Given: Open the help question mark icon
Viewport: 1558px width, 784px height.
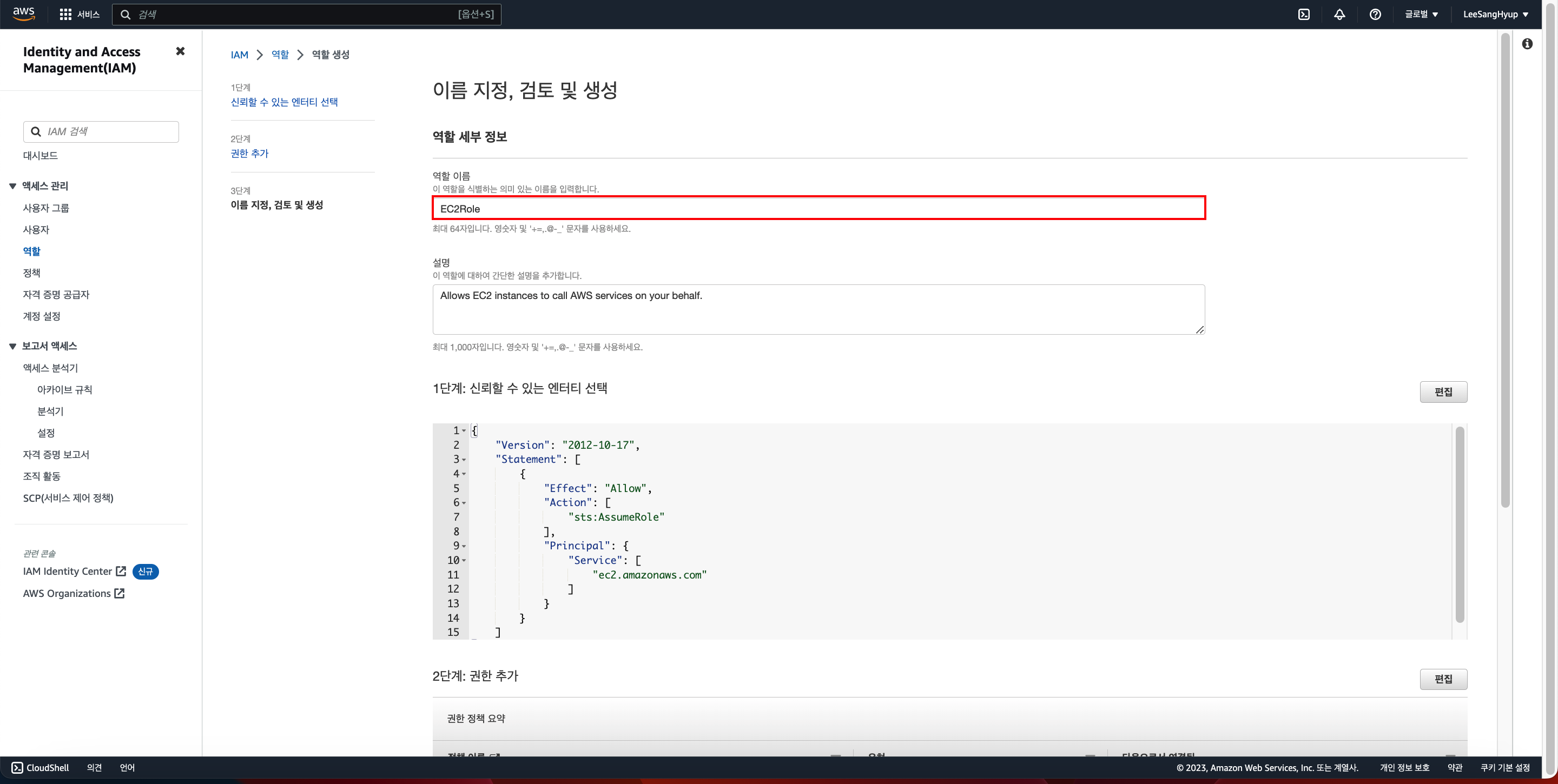Looking at the screenshot, I should (1375, 15).
